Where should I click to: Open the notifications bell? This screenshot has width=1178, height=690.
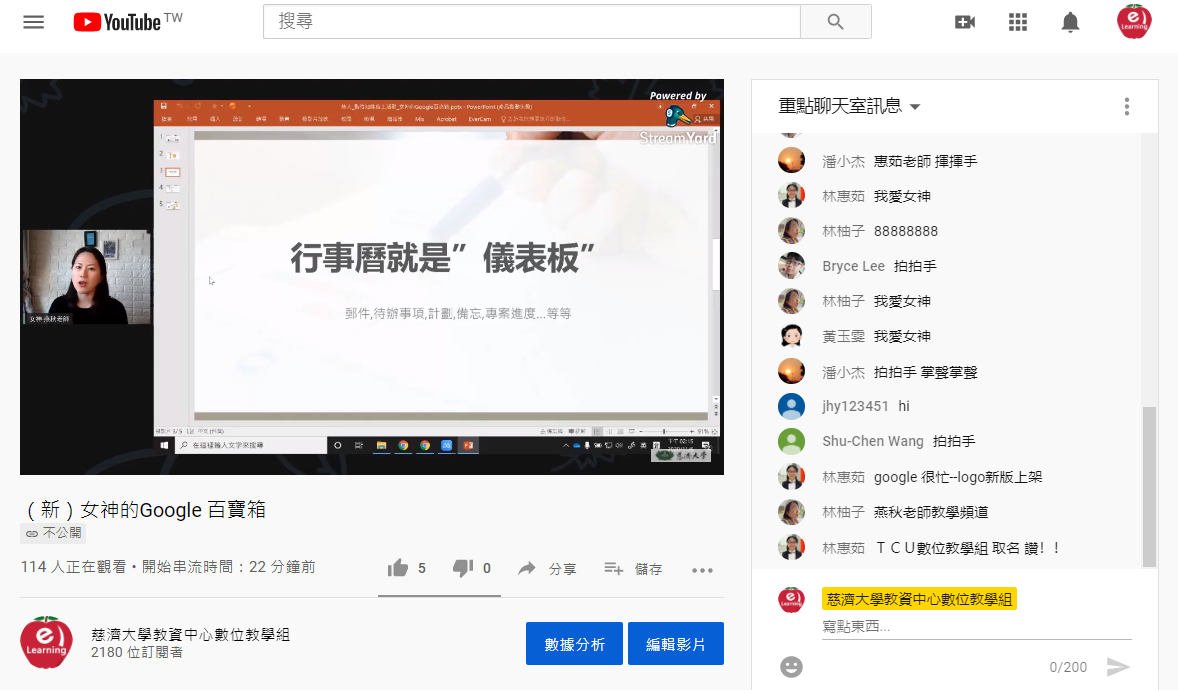[x=1071, y=22]
